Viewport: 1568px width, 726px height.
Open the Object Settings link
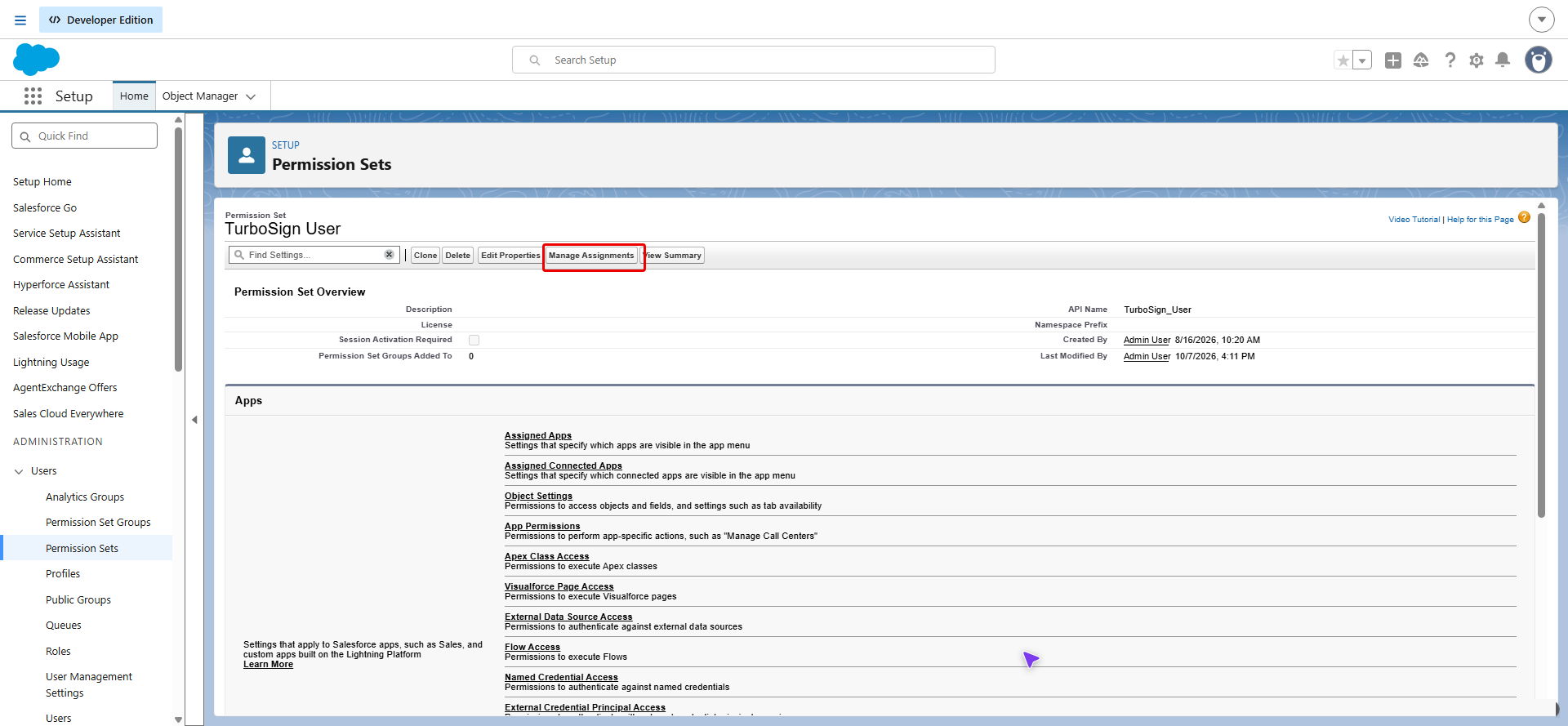[x=538, y=496]
